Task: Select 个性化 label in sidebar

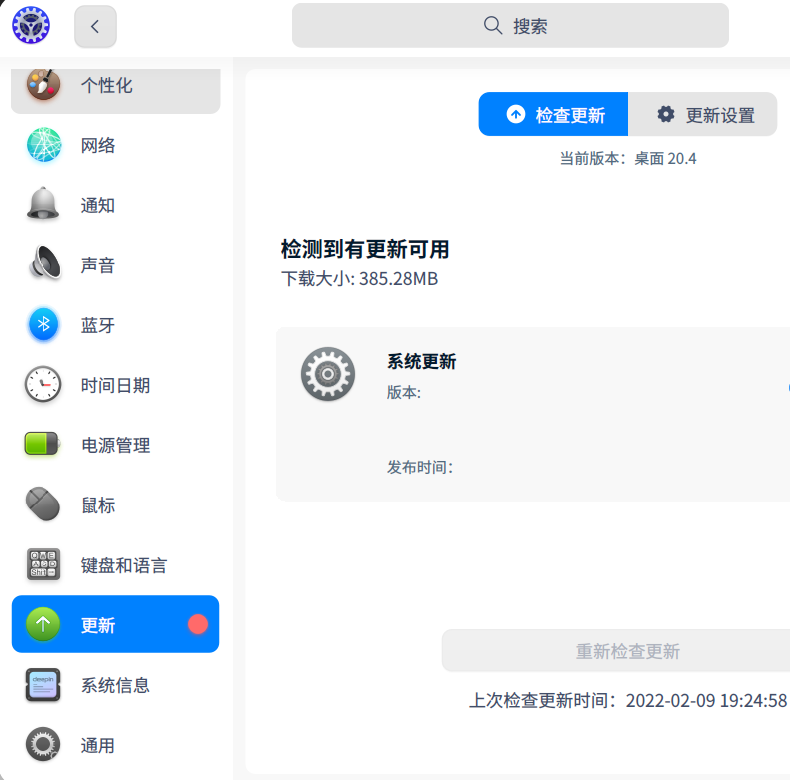Action: coord(107,85)
